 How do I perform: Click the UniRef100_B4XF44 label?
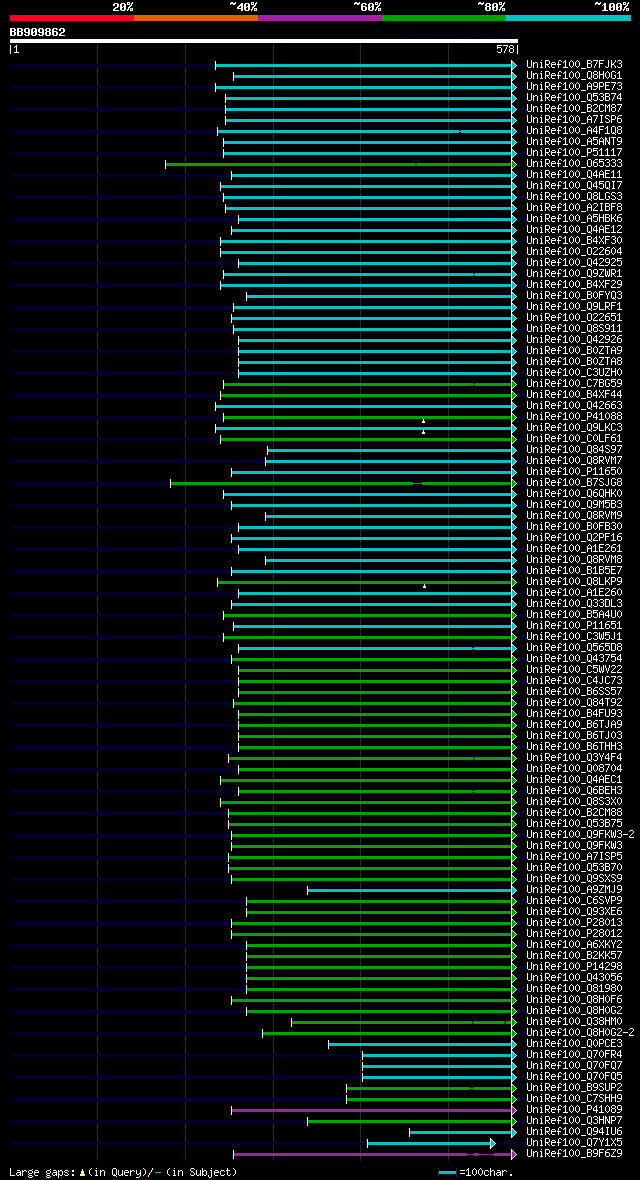point(574,394)
